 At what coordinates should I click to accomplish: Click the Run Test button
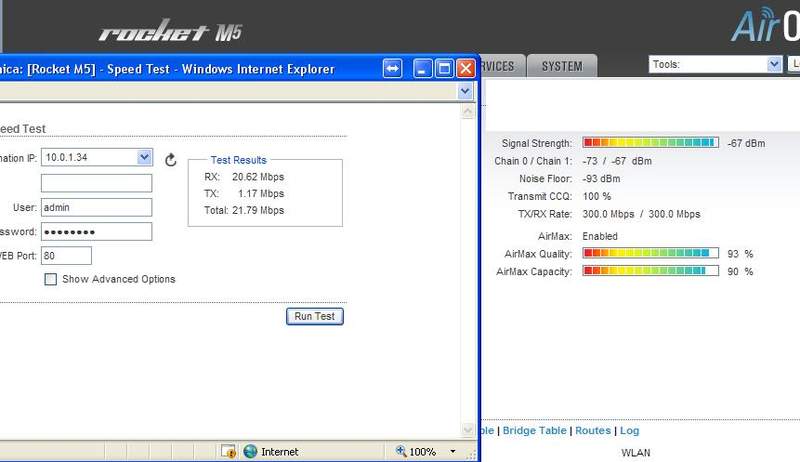pos(315,316)
